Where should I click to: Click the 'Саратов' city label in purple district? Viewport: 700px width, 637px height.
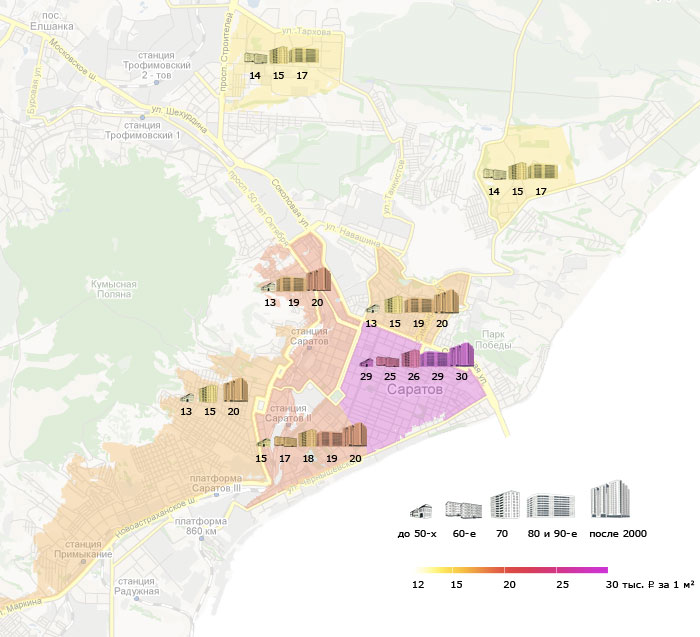click(x=415, y=390)
